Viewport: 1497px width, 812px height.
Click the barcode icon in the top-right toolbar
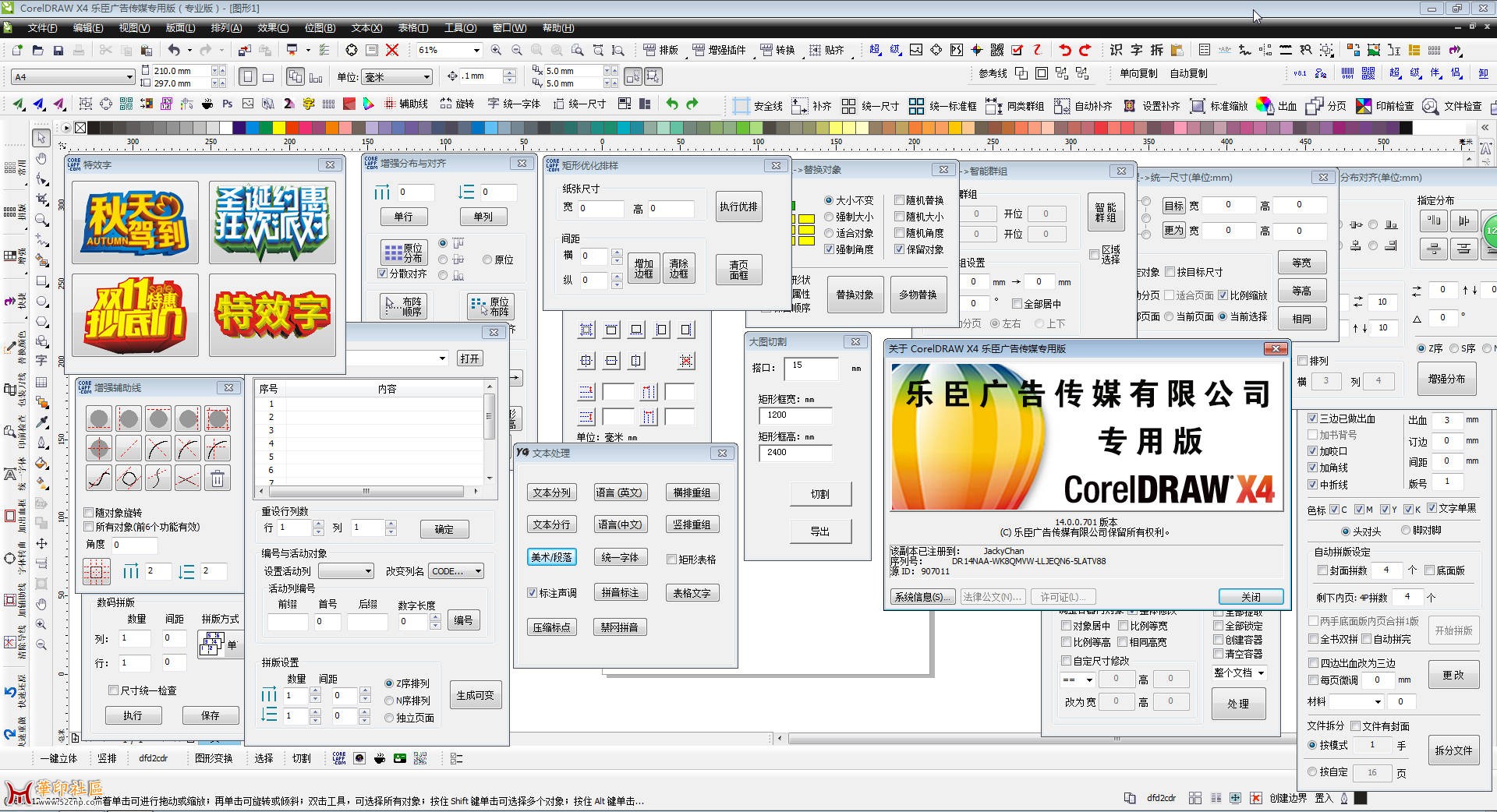coord(1347,73)
